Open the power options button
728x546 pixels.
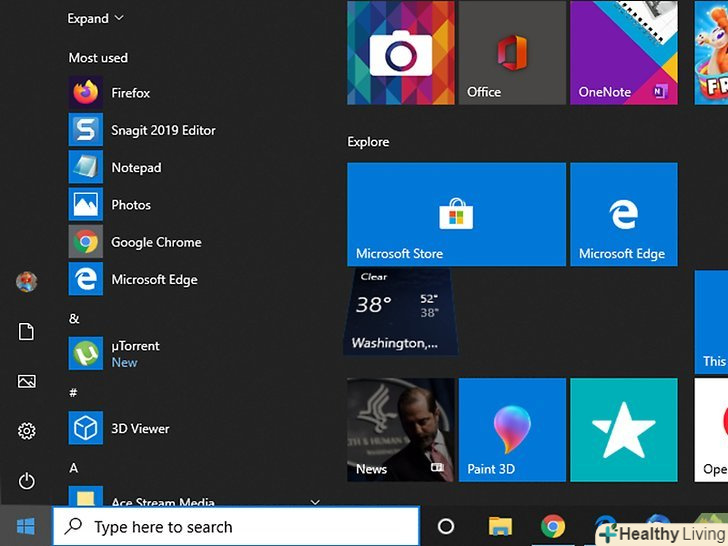tap(27, 481)
